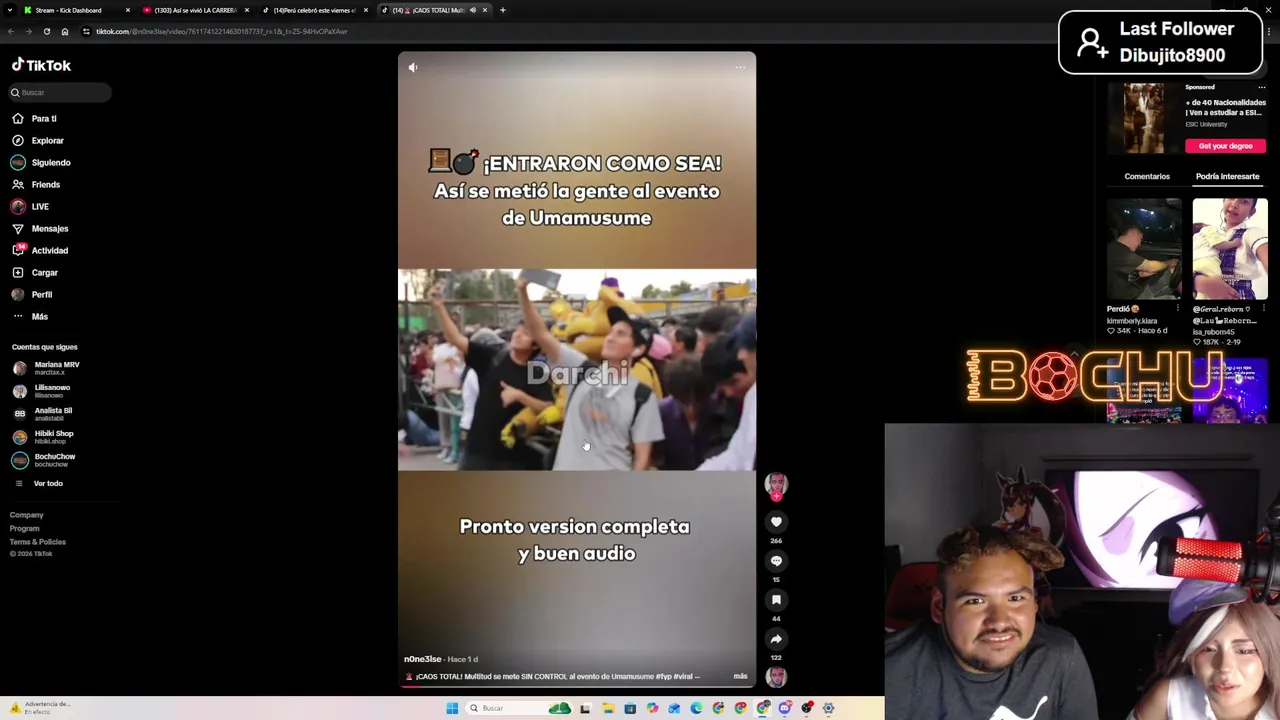Open File Explorer from the taskbar
The width and height of the screenshot is (1280, 720).
[608, 708]
